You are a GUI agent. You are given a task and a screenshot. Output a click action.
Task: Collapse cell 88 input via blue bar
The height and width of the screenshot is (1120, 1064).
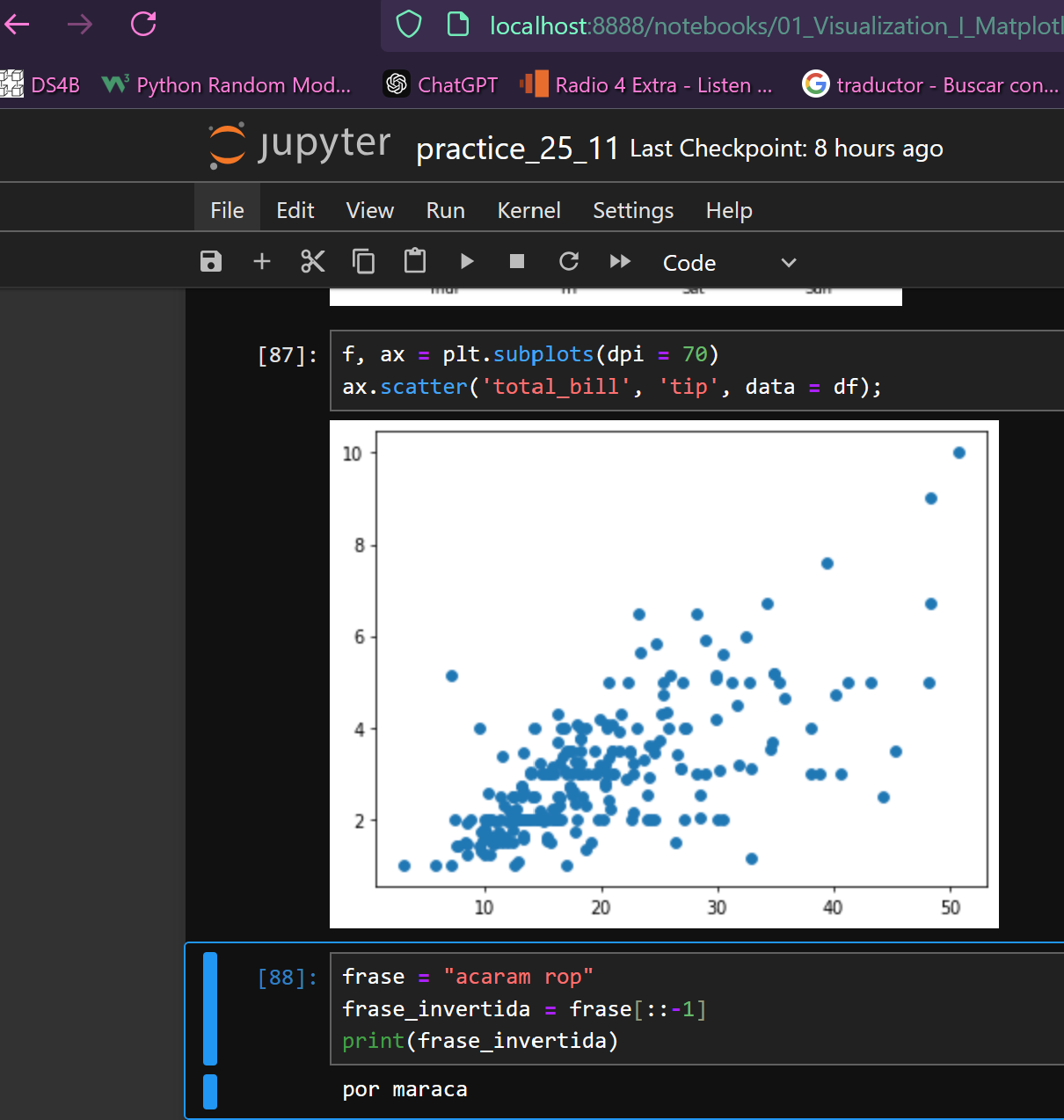[210, 1008]
